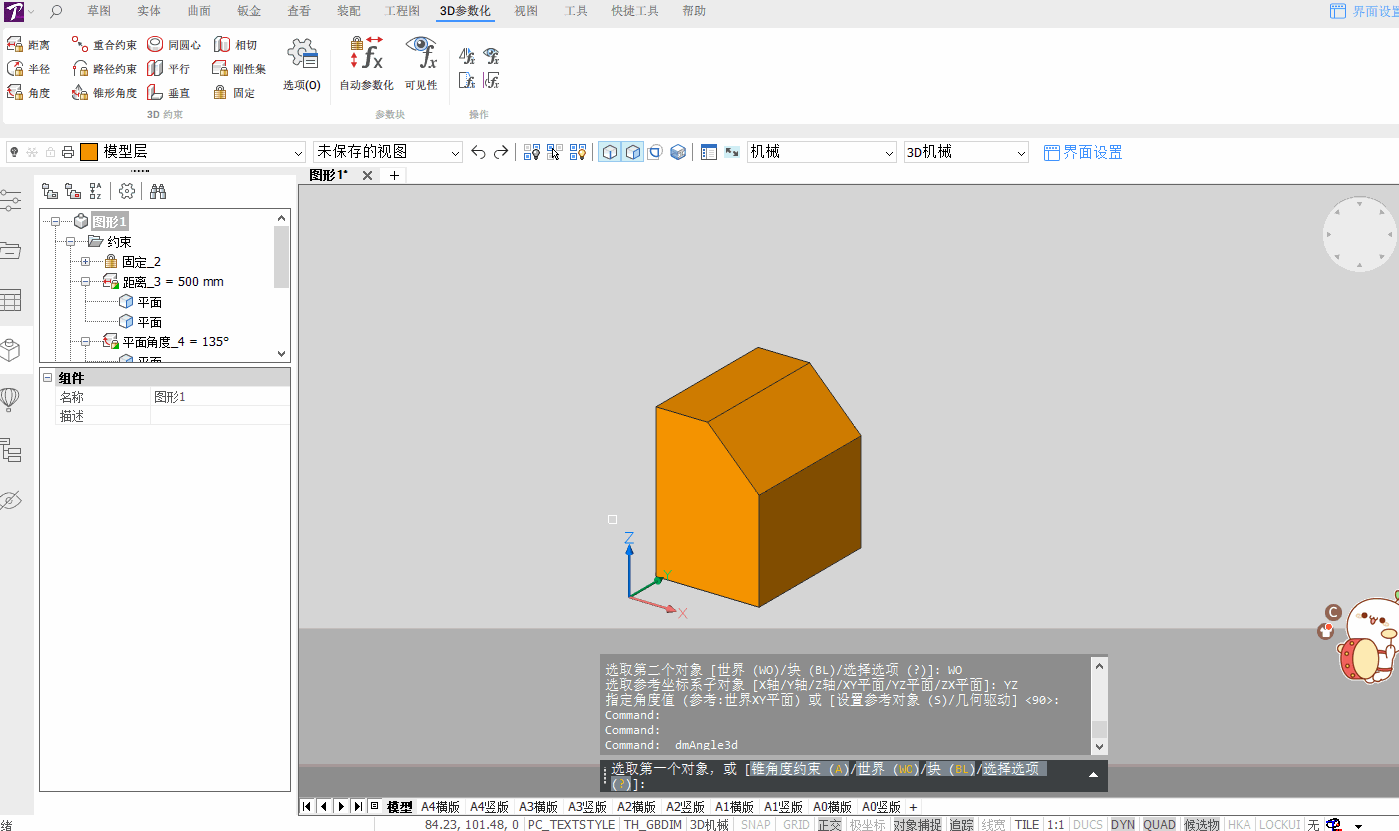Switch to the 实体 ribbon tab

[x=149, y=11]
